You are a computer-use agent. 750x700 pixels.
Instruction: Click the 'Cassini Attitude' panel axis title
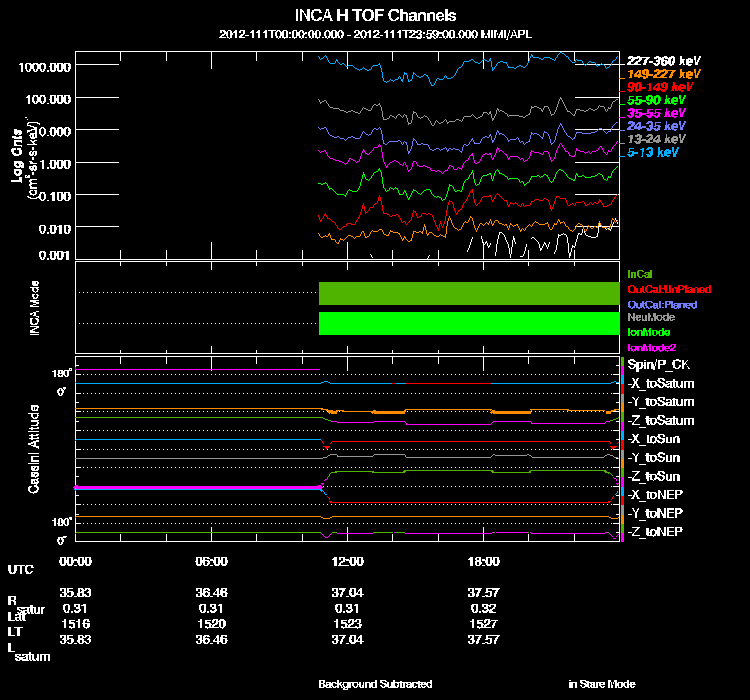tap(33, 449)
